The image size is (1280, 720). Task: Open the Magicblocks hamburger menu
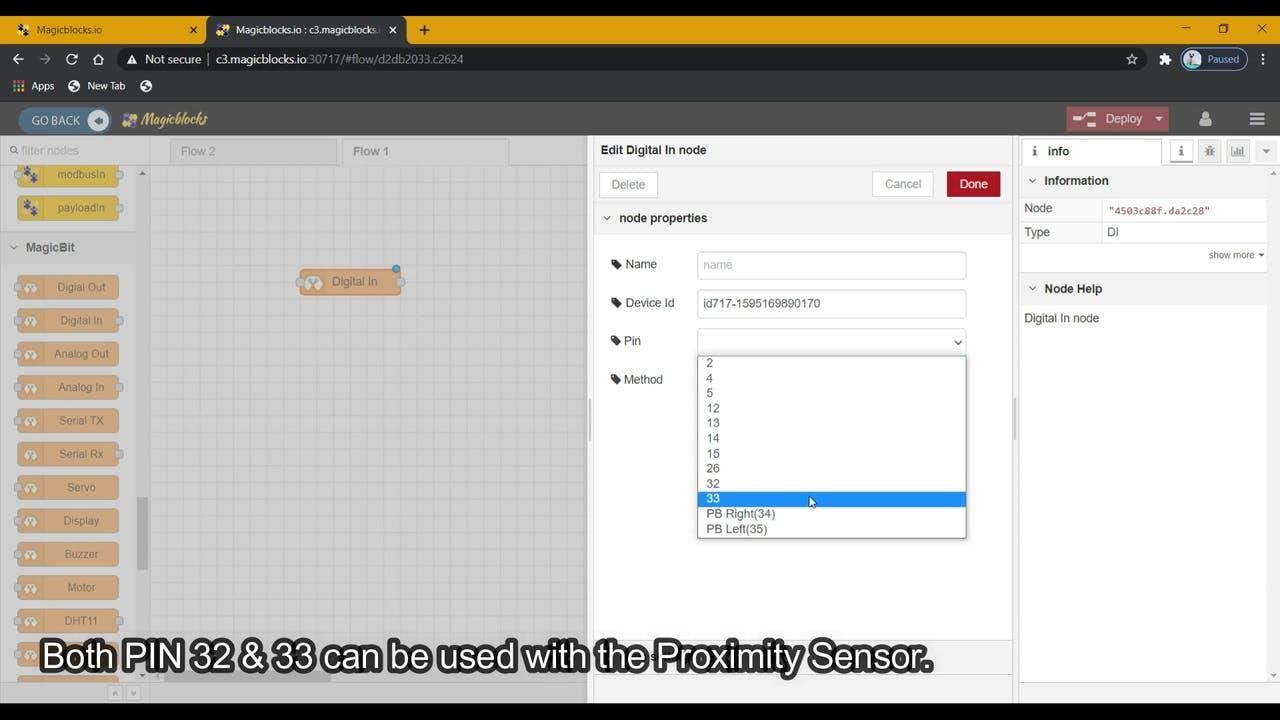point(1257,118)
